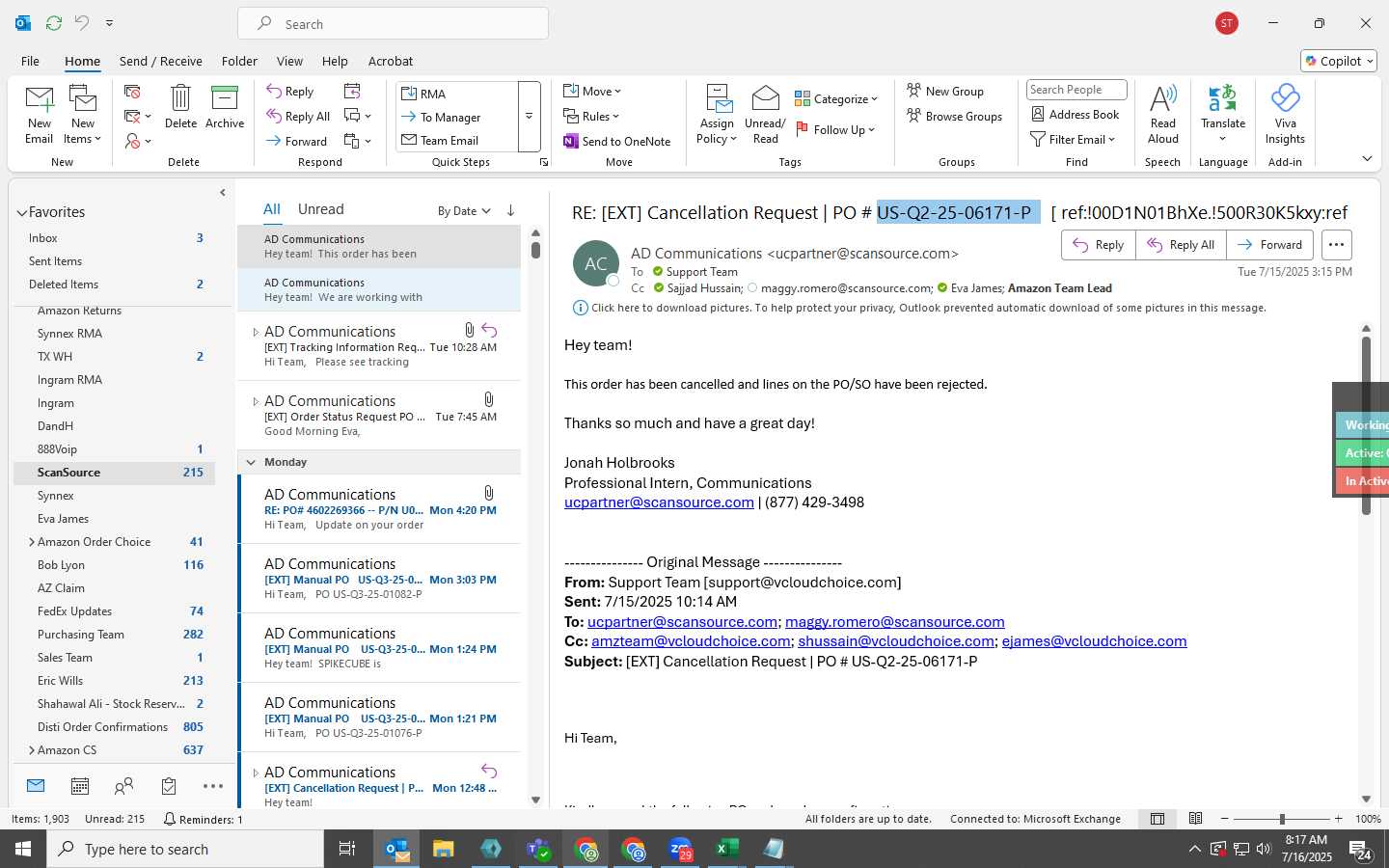This screenshot has height=868, width=1389.
Task: Collapse the Favorites section
Action: coord(21,212)
